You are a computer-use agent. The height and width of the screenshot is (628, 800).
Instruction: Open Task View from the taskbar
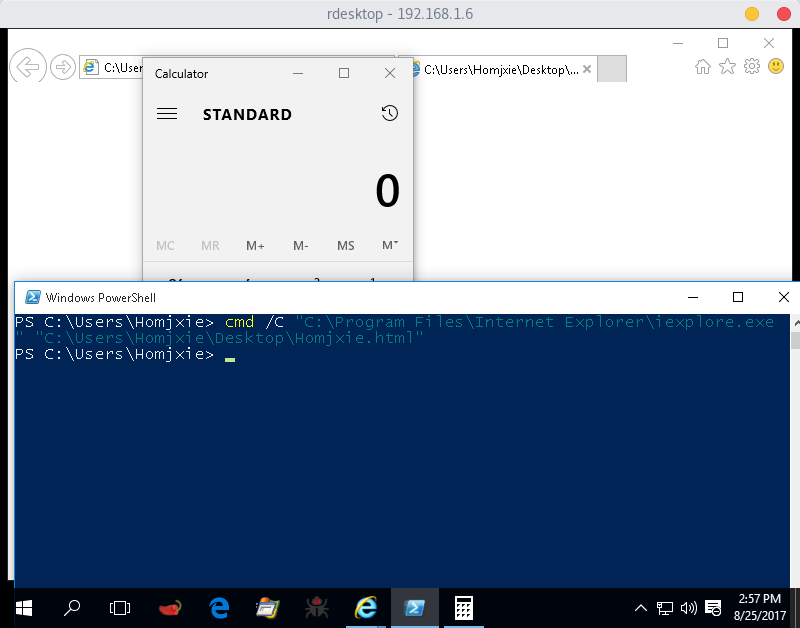[x=119, y=607]
